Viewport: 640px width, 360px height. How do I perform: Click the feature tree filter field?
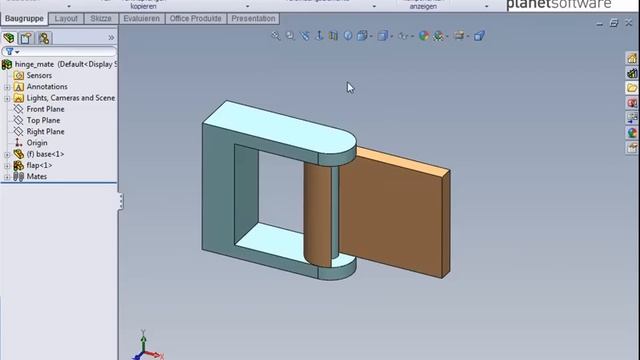click(59, 51)
